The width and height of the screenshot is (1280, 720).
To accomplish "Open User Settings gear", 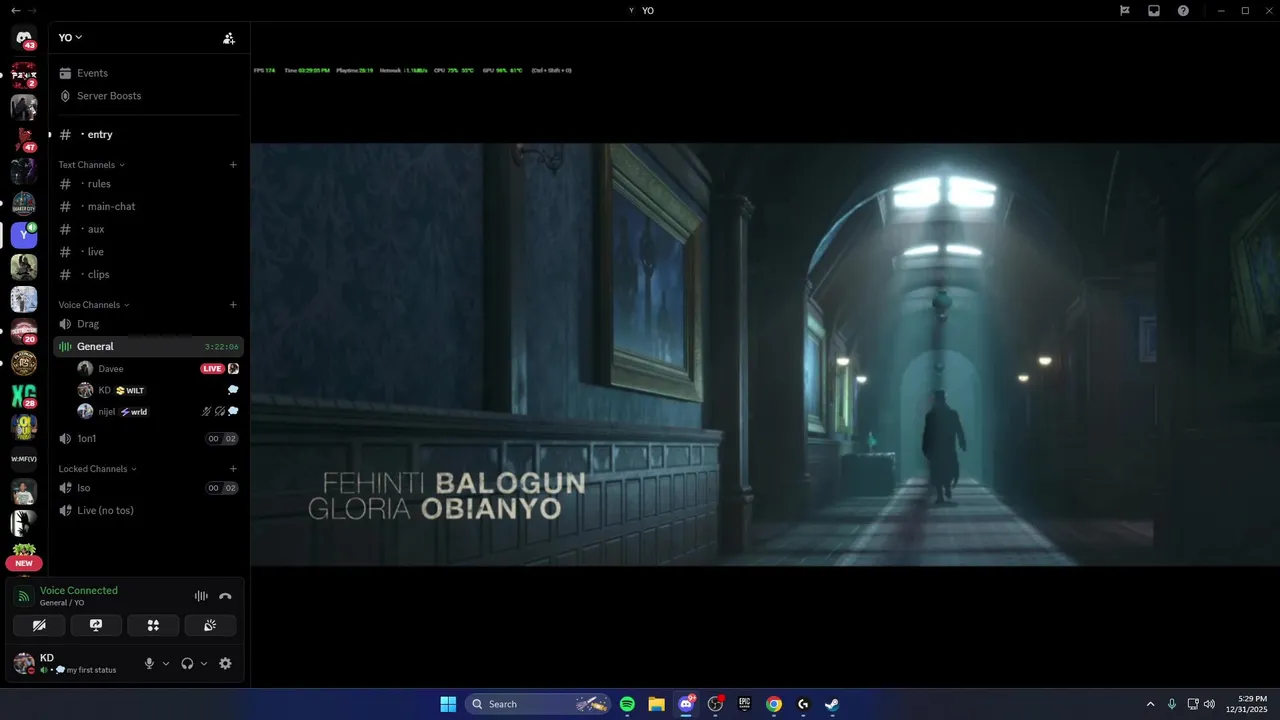I will click(x=225, y=663).
